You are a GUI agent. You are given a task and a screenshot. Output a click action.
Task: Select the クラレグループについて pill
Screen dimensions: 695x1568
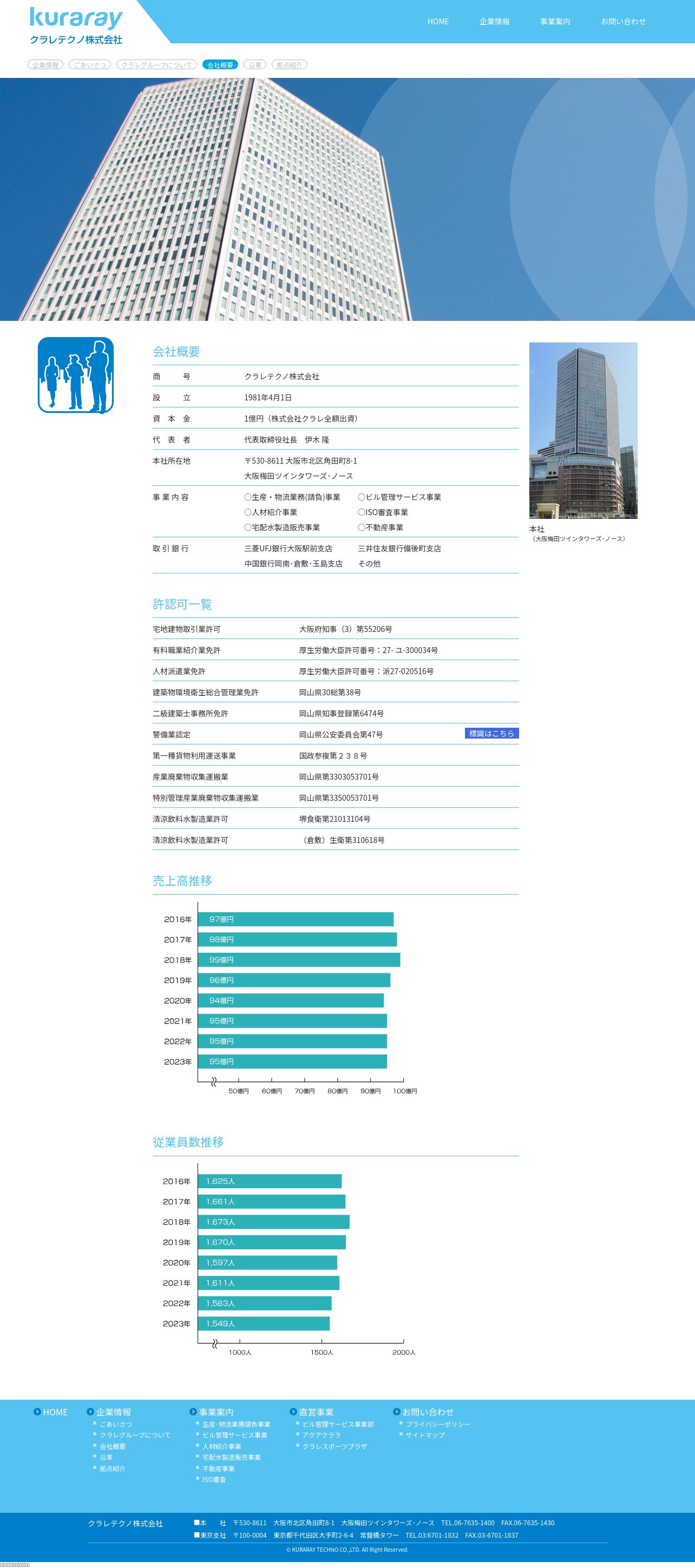(x=156, y=64)
